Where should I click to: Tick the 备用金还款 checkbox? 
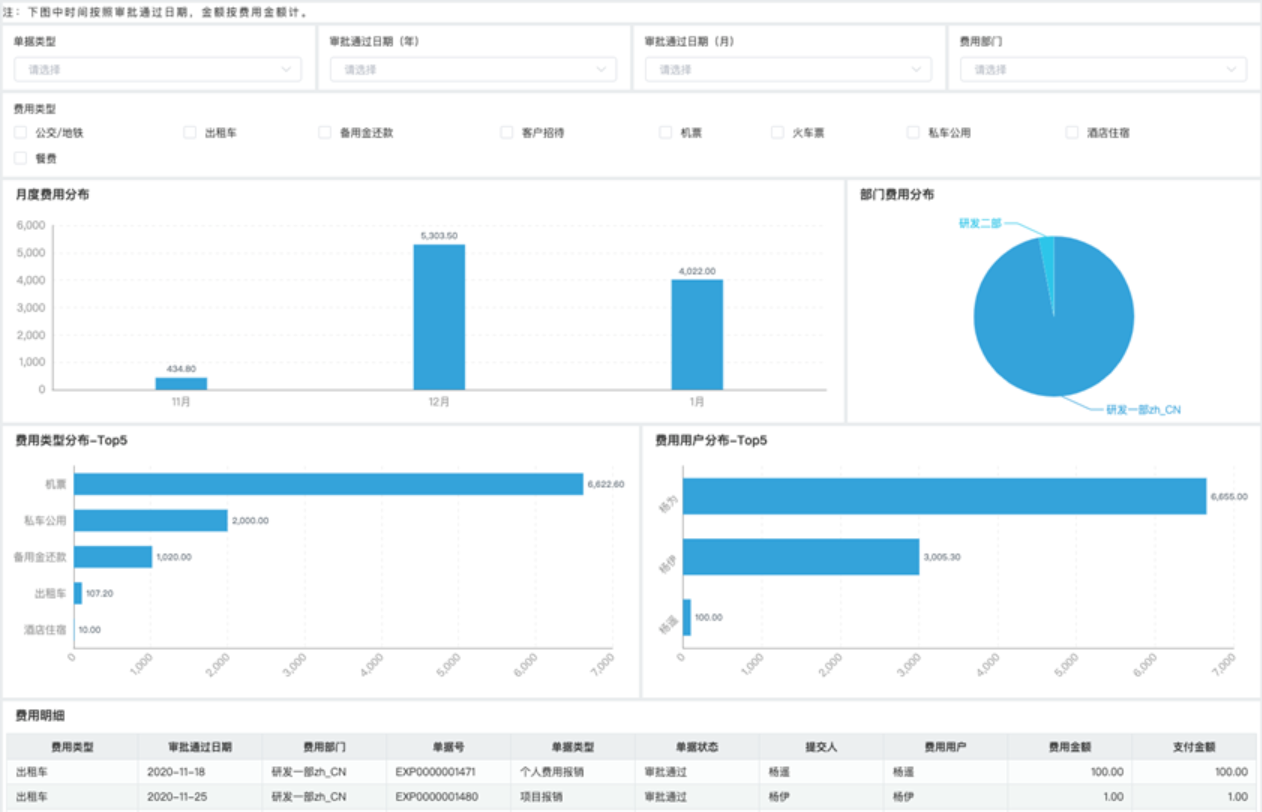tap(325, 132)
